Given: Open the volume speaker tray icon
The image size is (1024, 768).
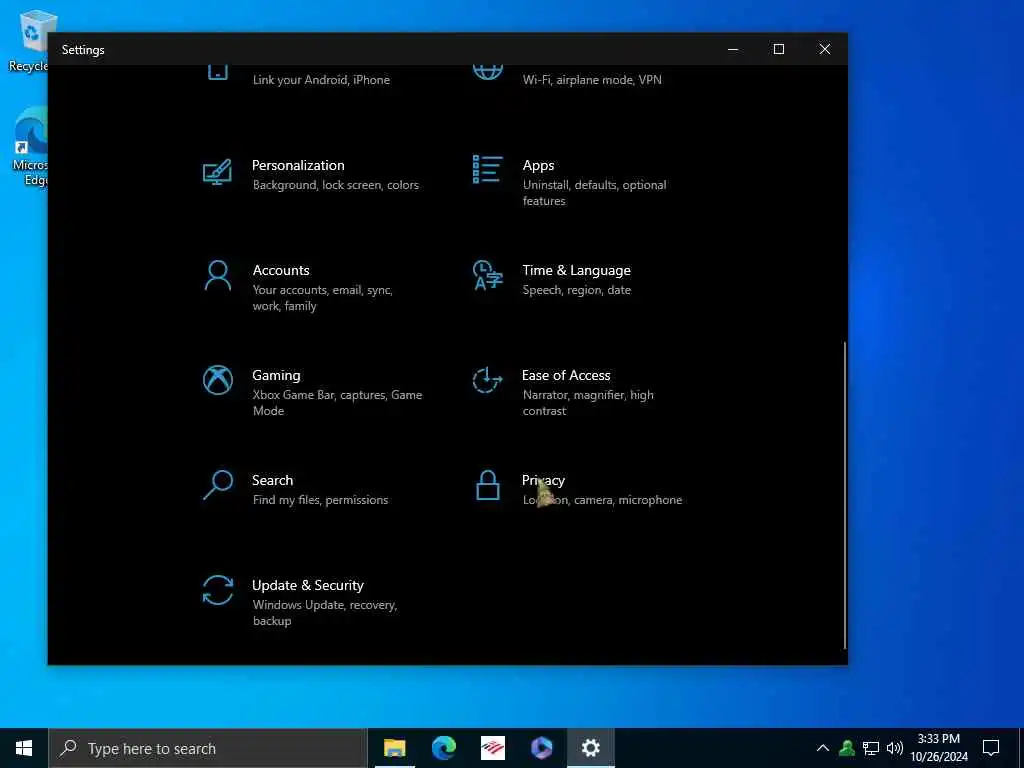Looking at the screenshot, I should click(895, 748).
